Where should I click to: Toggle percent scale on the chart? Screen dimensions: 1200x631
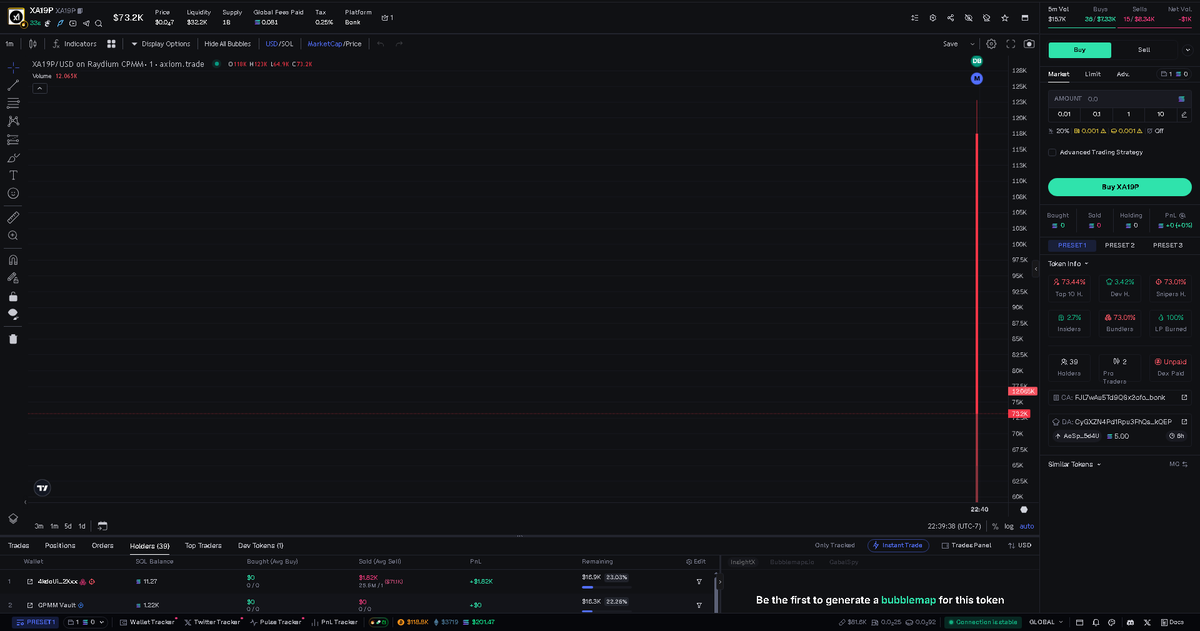[x=995, y=526]
